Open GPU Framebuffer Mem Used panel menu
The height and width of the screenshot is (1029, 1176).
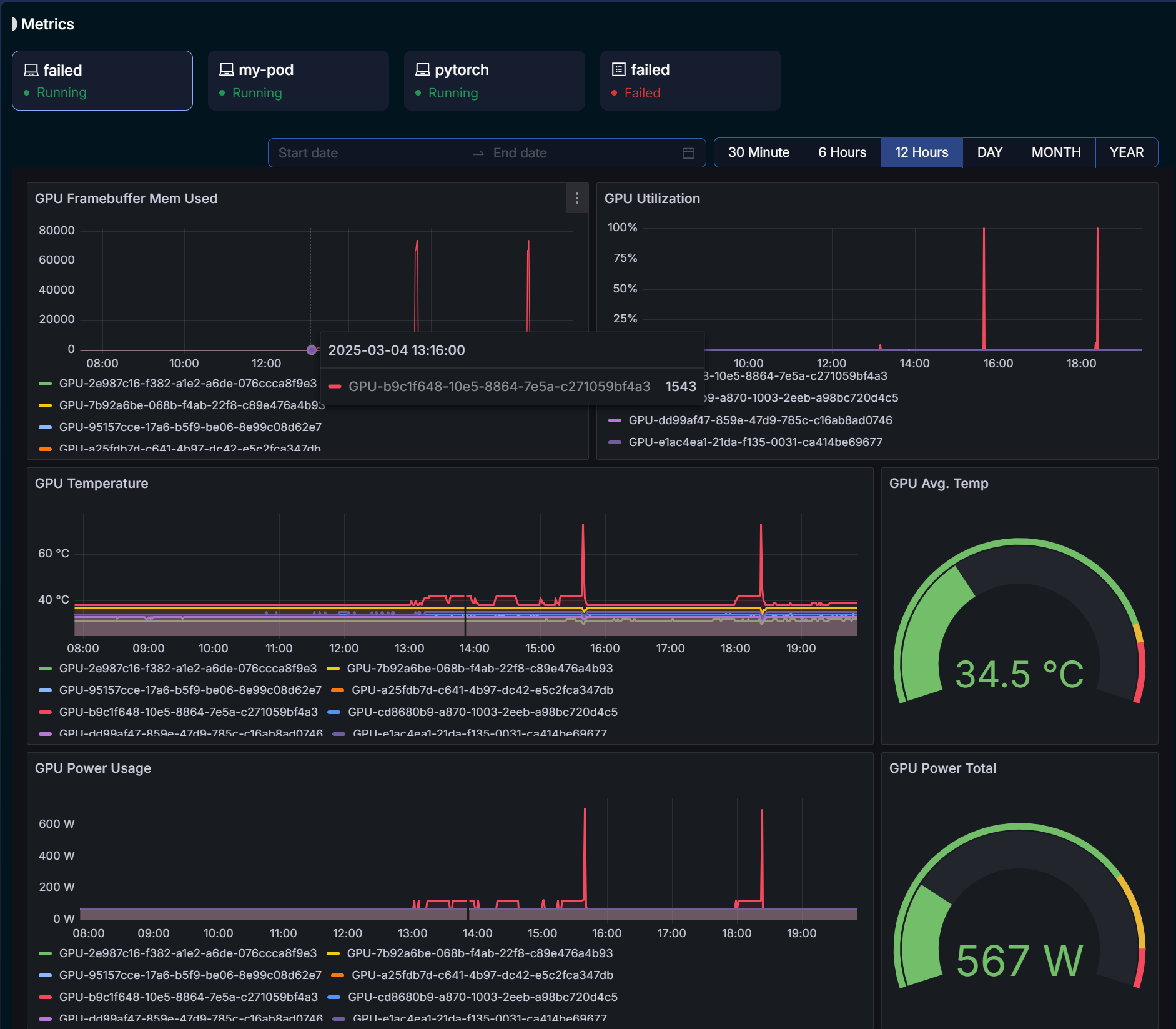(x=576, y=198)
